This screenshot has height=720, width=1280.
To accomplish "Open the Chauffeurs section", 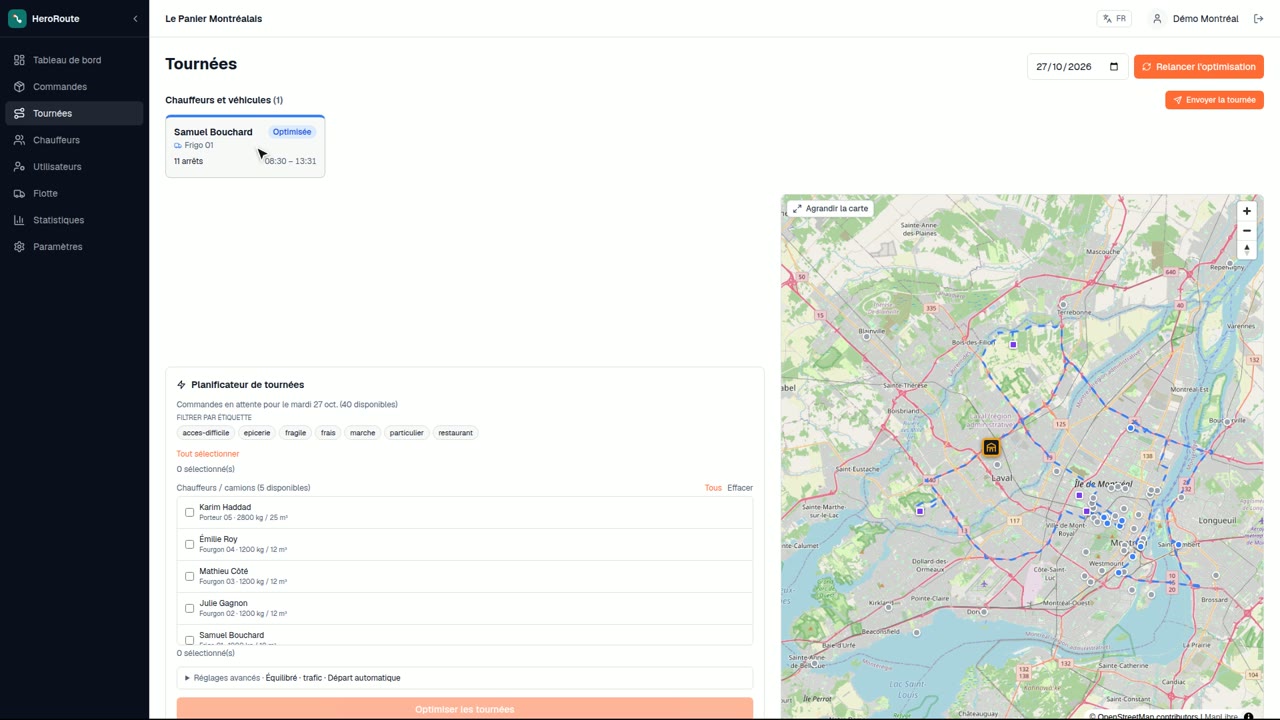I will tap(74, 140).
